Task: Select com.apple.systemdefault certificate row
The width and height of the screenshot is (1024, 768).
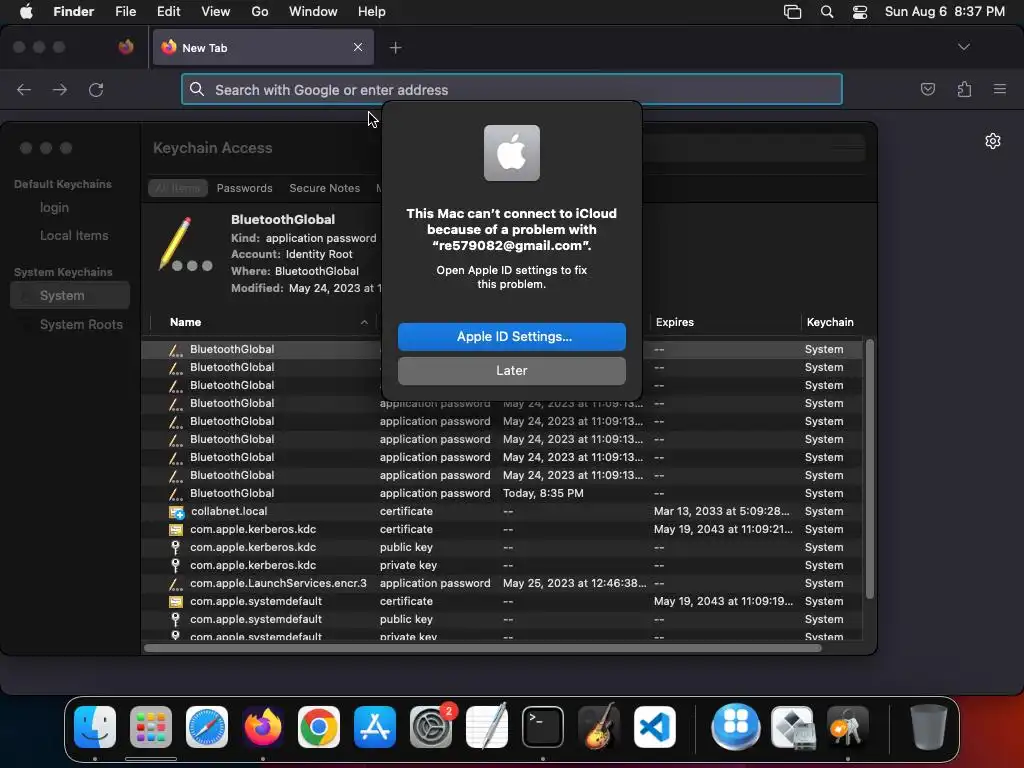Action: pos(502,601)
